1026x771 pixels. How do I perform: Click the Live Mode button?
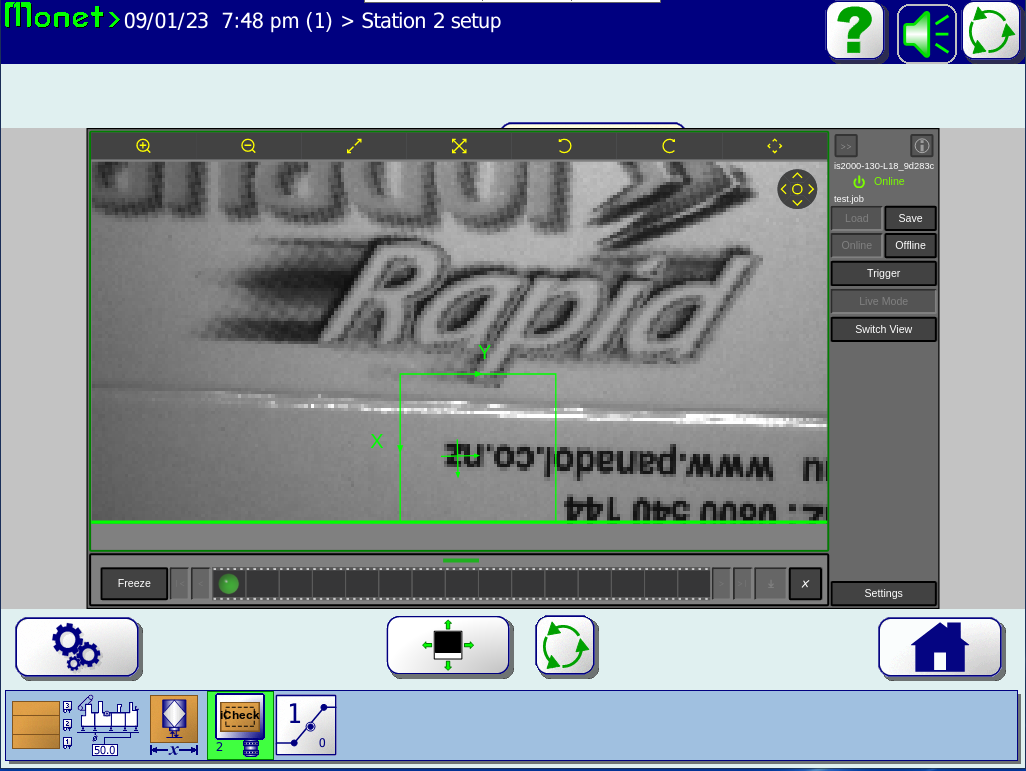pos(883,302)
